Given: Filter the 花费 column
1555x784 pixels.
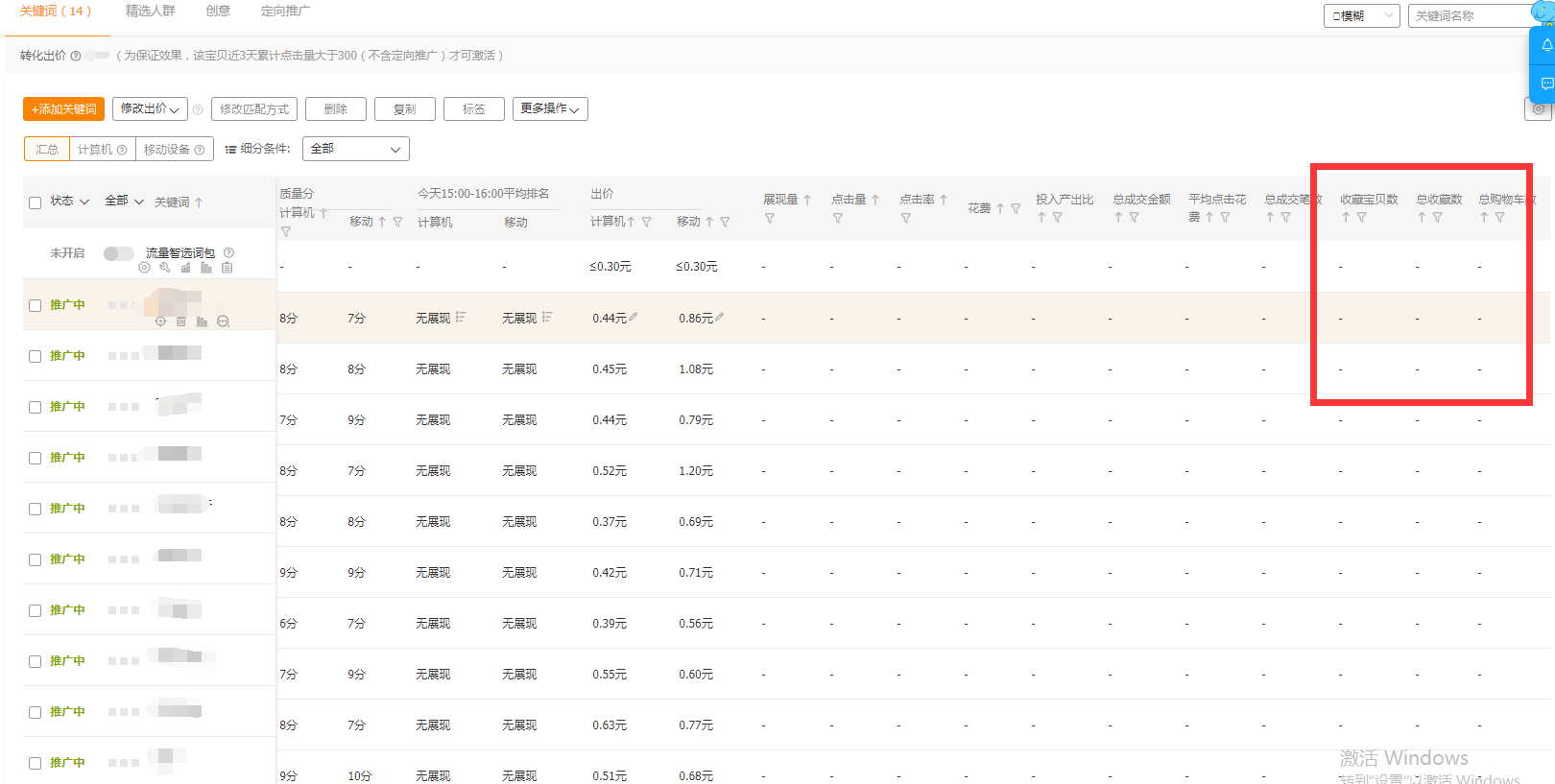Looking at the screenshot, I should tap(1016, 208).
